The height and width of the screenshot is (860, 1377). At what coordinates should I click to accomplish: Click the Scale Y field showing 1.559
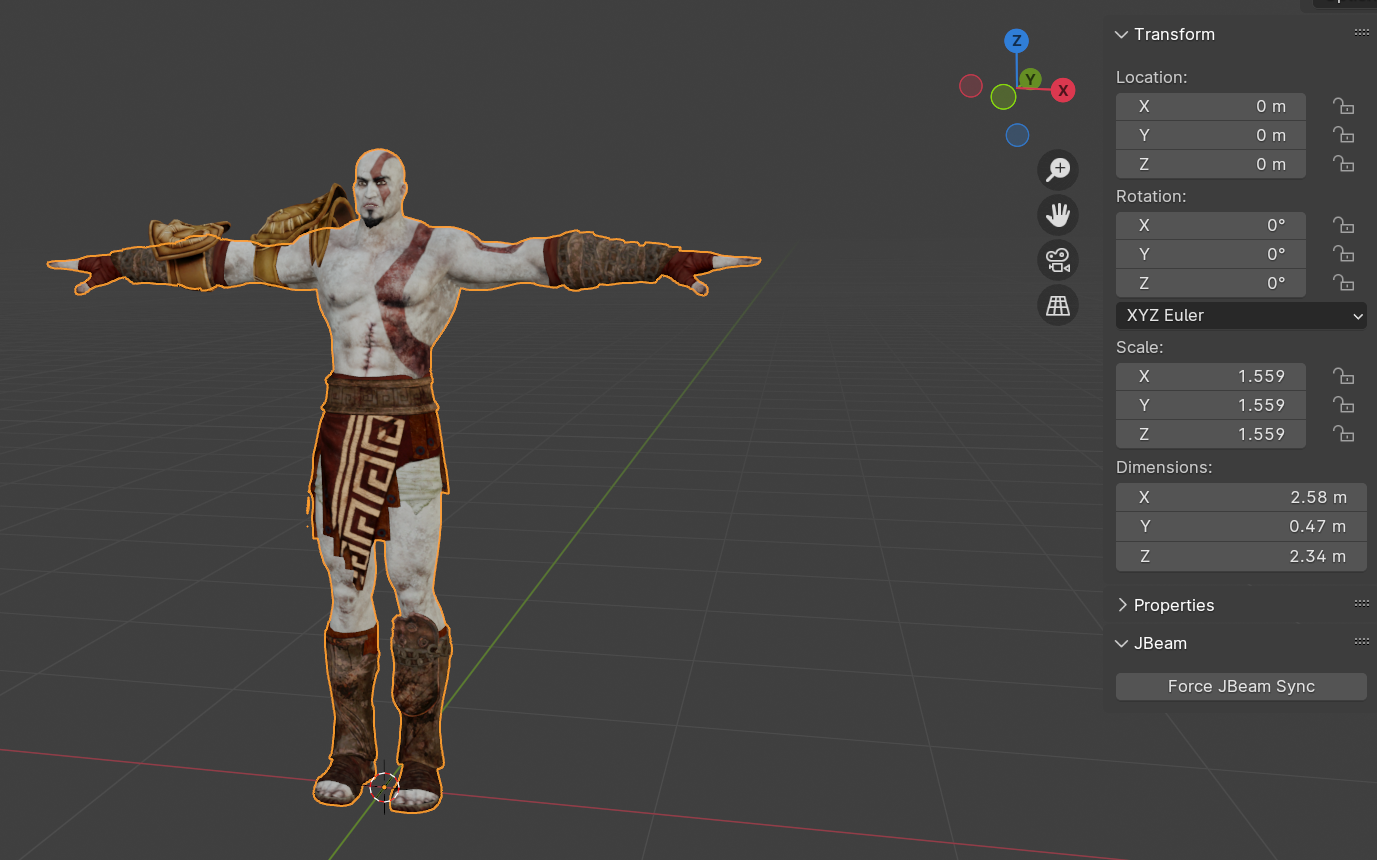pyautogui.click(x=1211, y=405)
